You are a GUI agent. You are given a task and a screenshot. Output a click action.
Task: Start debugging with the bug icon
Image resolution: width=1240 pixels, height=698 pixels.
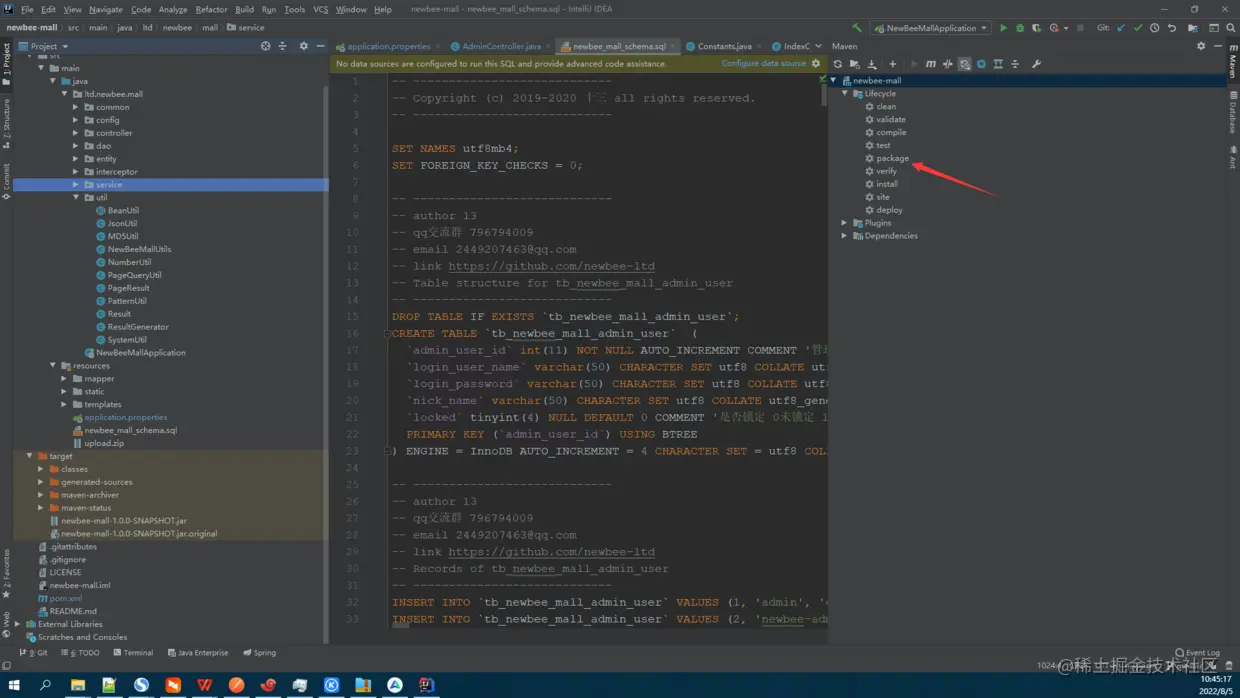pos(1020,28)
